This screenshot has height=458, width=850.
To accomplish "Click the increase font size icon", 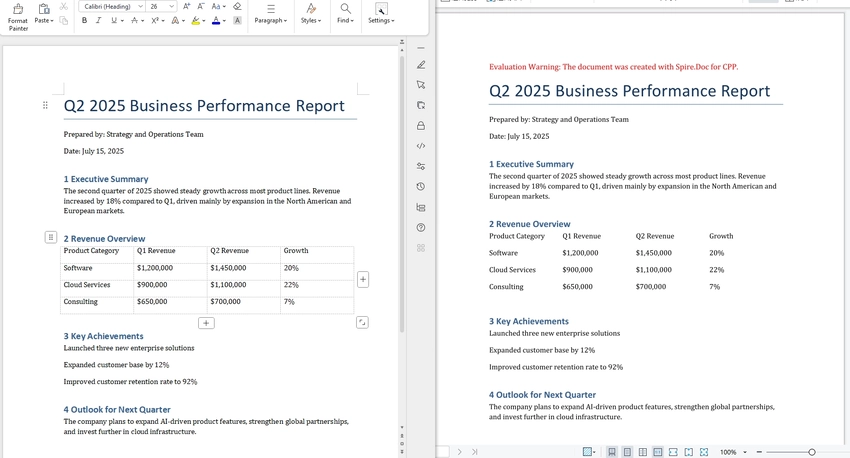I will (186, 6).
